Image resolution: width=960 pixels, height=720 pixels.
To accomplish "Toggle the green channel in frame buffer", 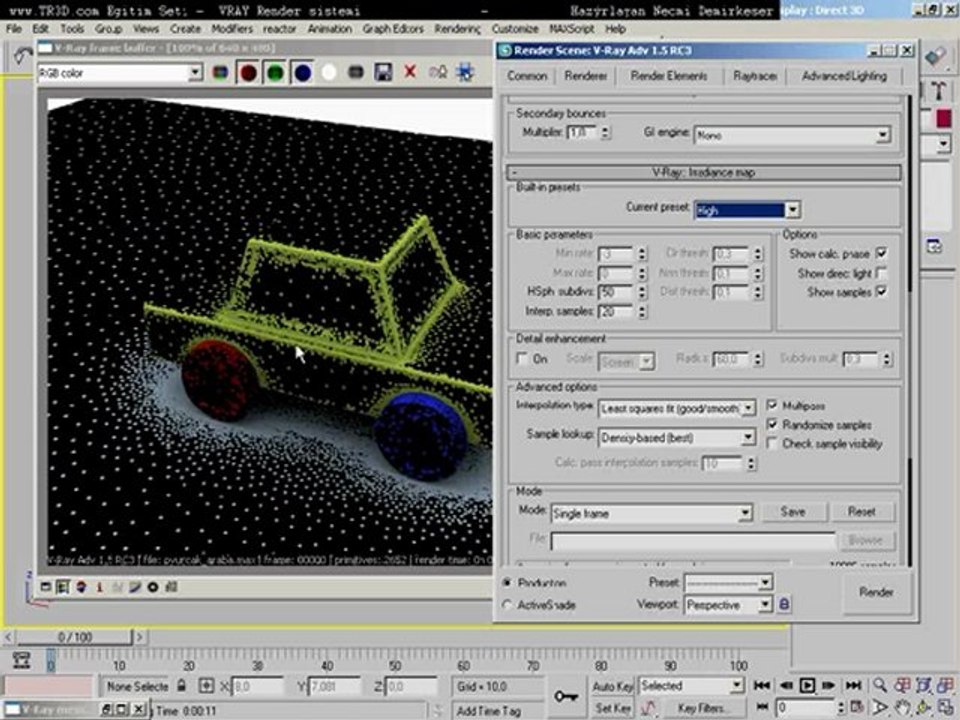I will [x=275, y=73].
